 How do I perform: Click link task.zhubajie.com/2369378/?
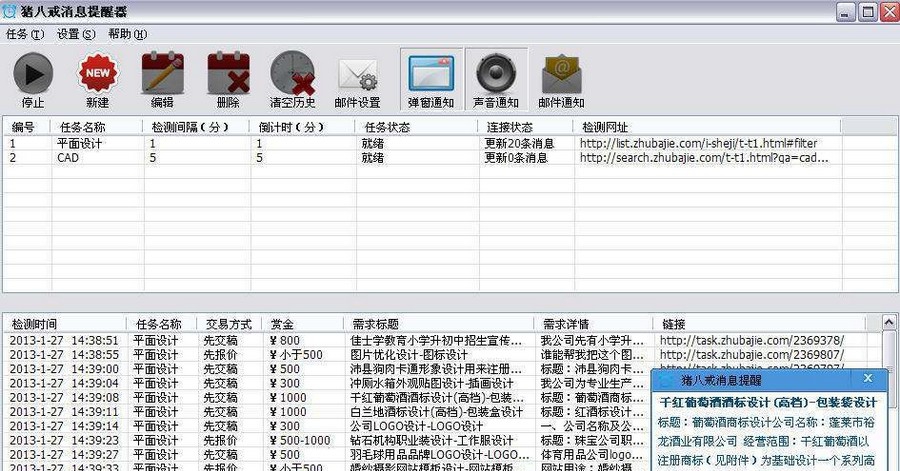pyautogui.click(x=752, y=340)
